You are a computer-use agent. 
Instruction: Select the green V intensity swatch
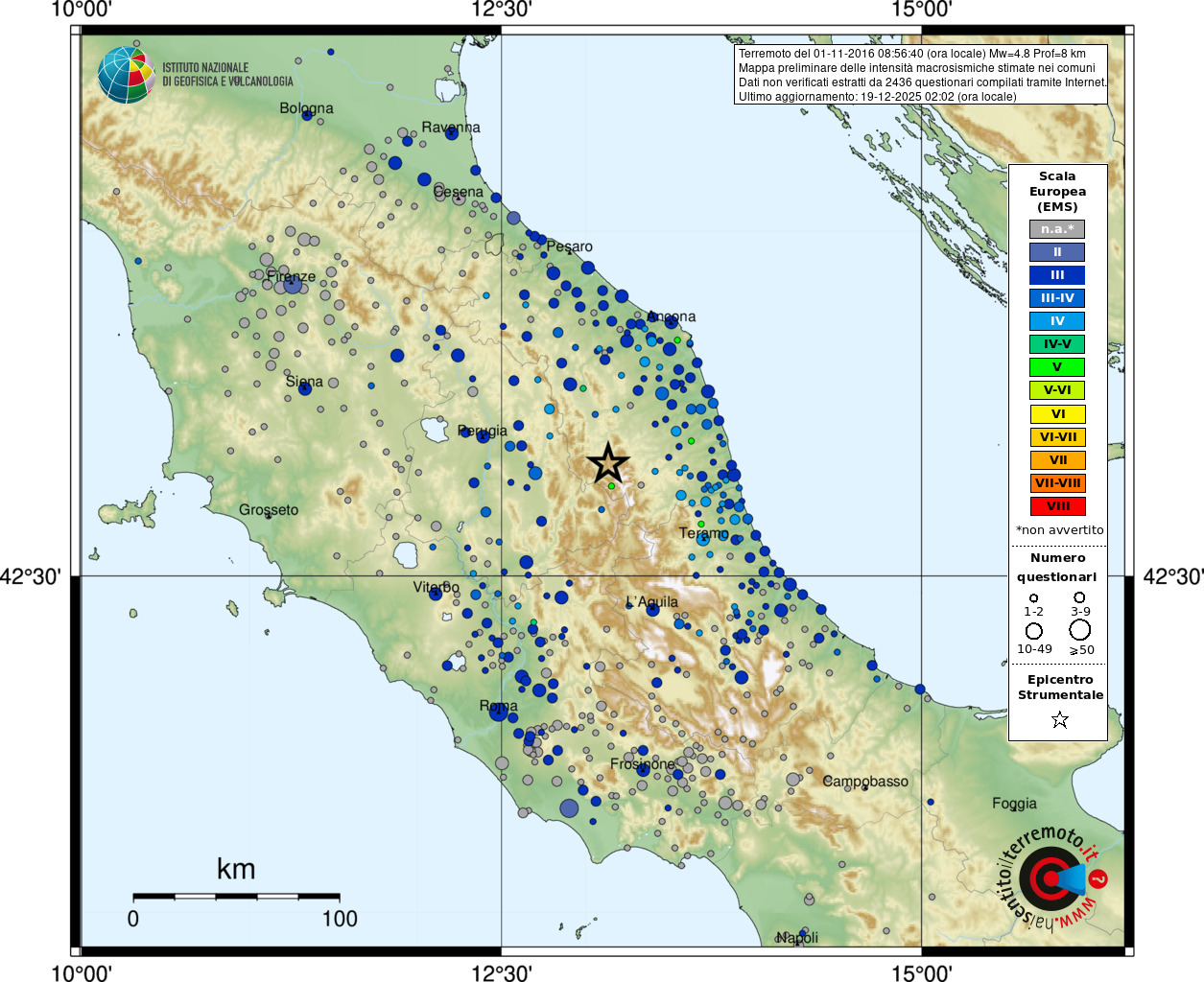coord(1057,367)
